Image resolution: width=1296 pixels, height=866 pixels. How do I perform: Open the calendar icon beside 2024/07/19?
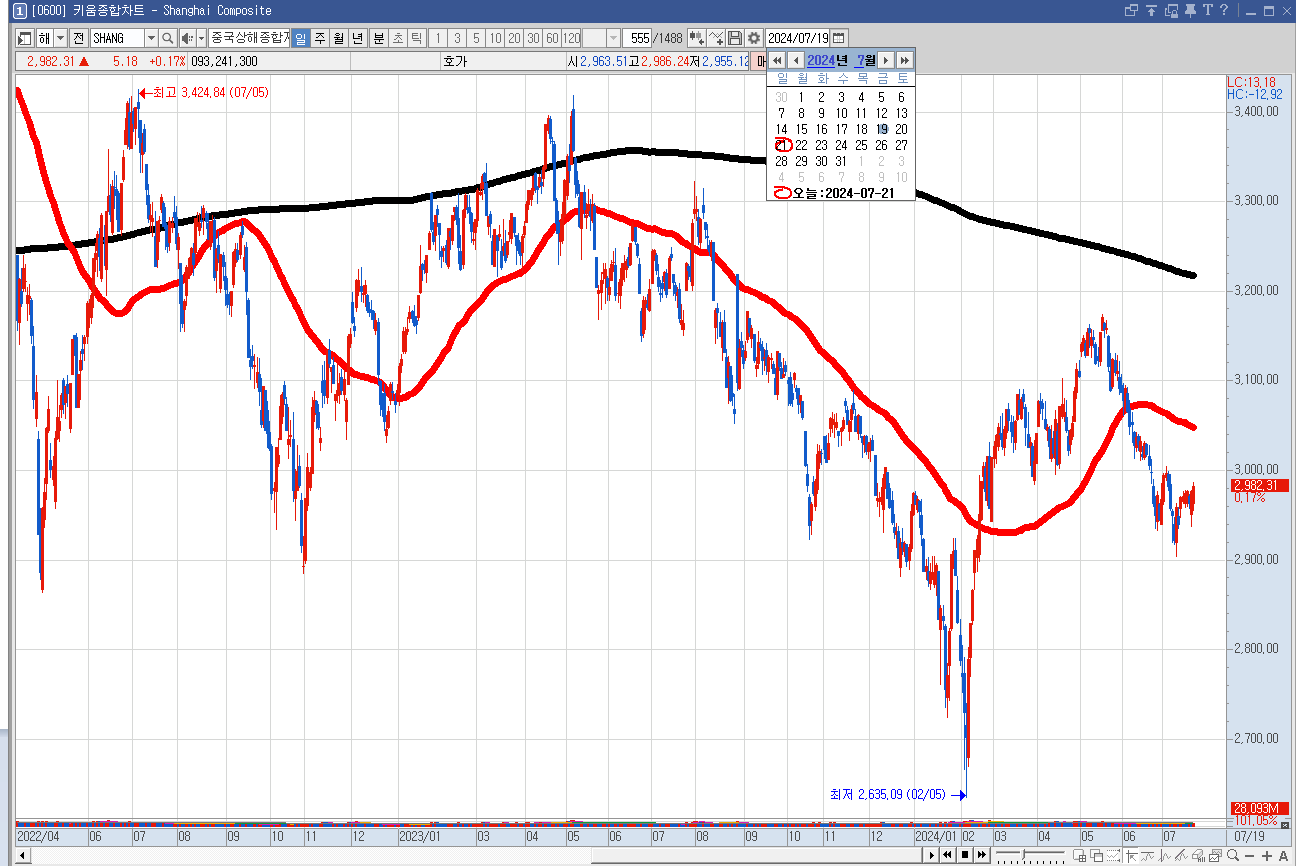tap(839, 38)
